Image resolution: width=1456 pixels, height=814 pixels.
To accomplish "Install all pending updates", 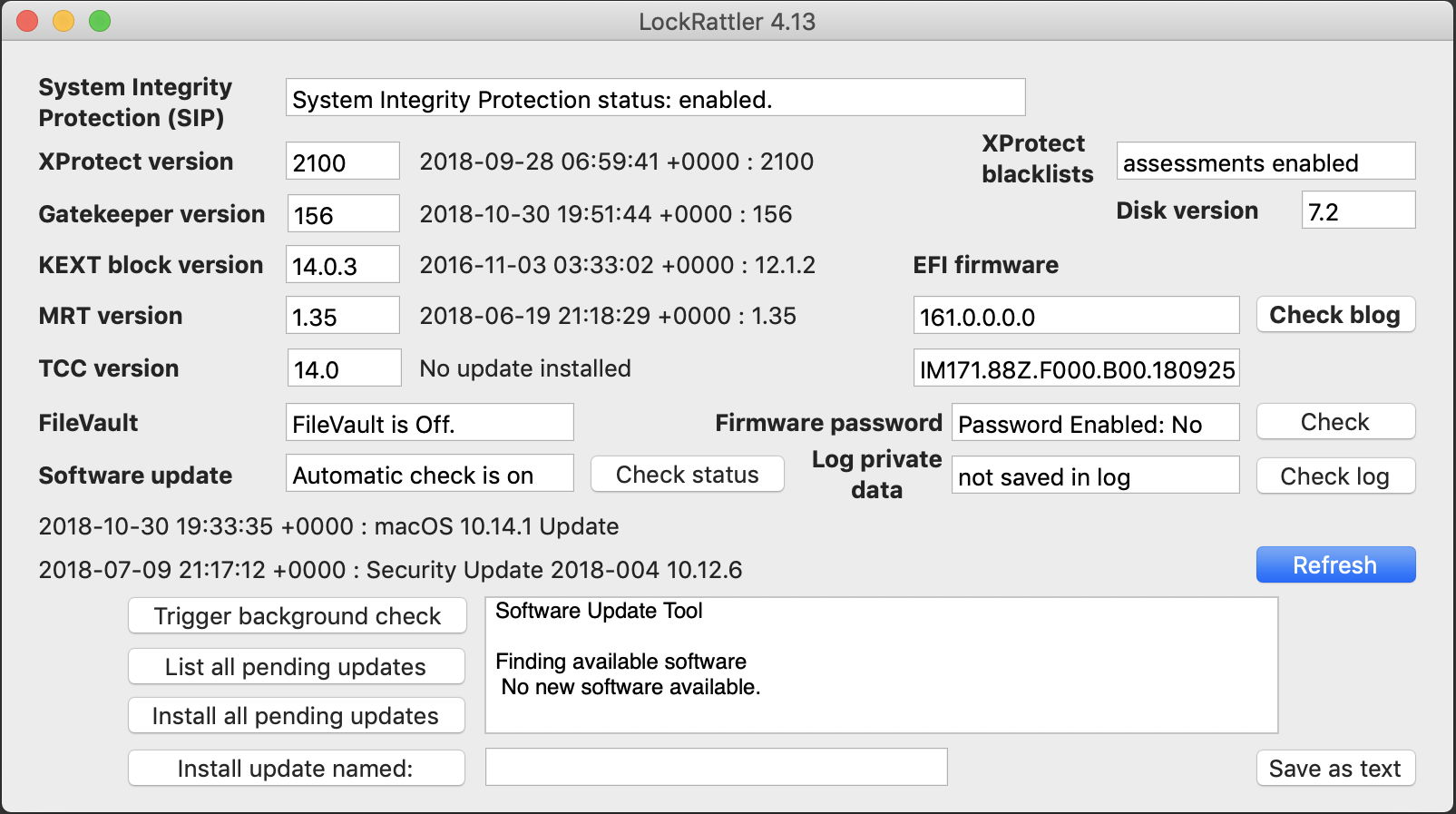I will tap(297, 716).
